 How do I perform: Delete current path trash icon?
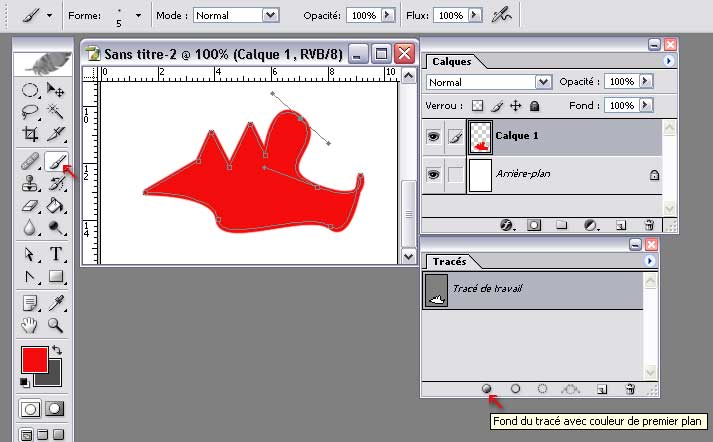click(630, 389)
